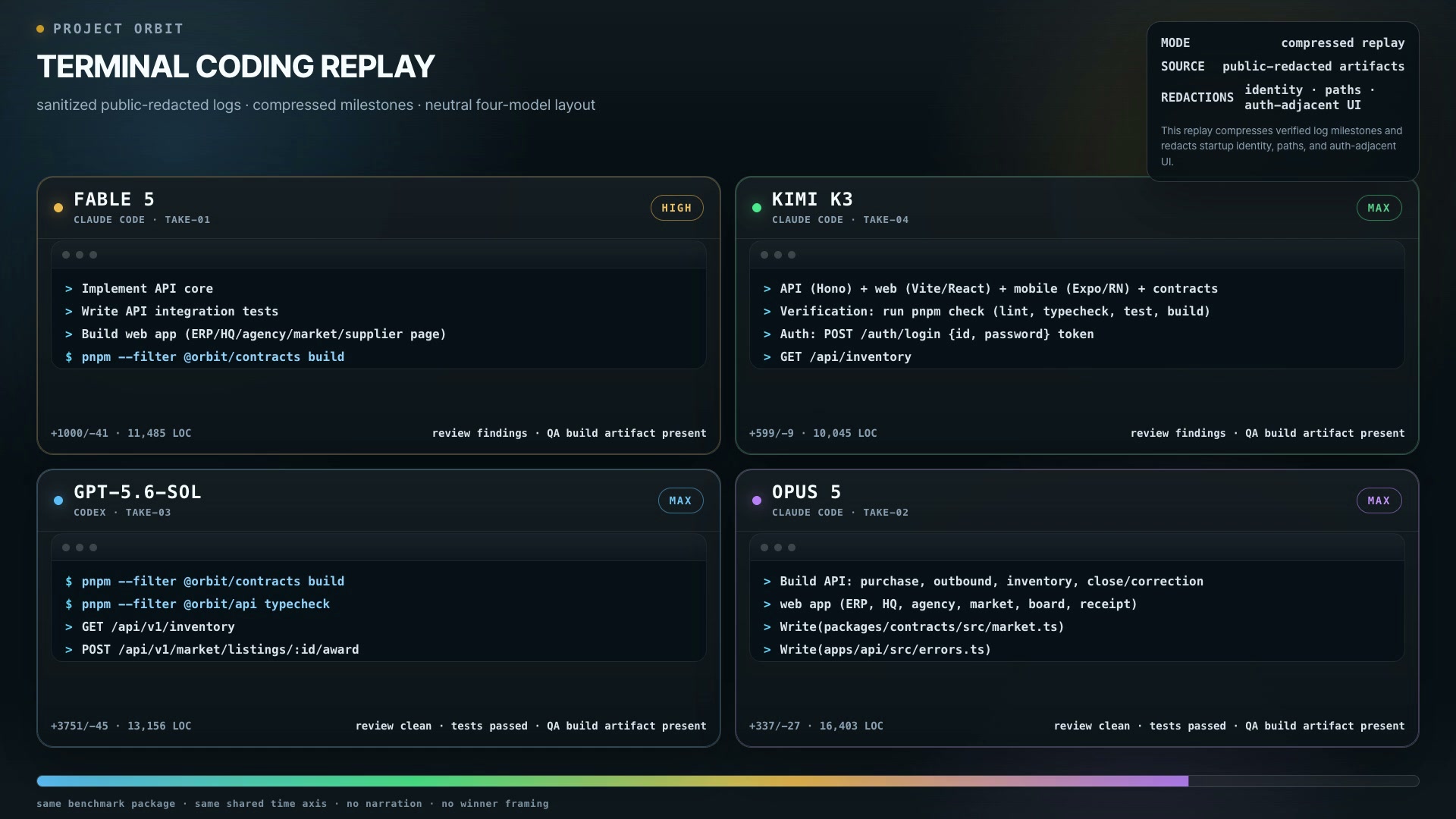Image resolution: width=1456 pixels, height=819 pixels.
Task: Click the 'public-redacted artifacts' SOURCE value
Action: coord(1313,67)
